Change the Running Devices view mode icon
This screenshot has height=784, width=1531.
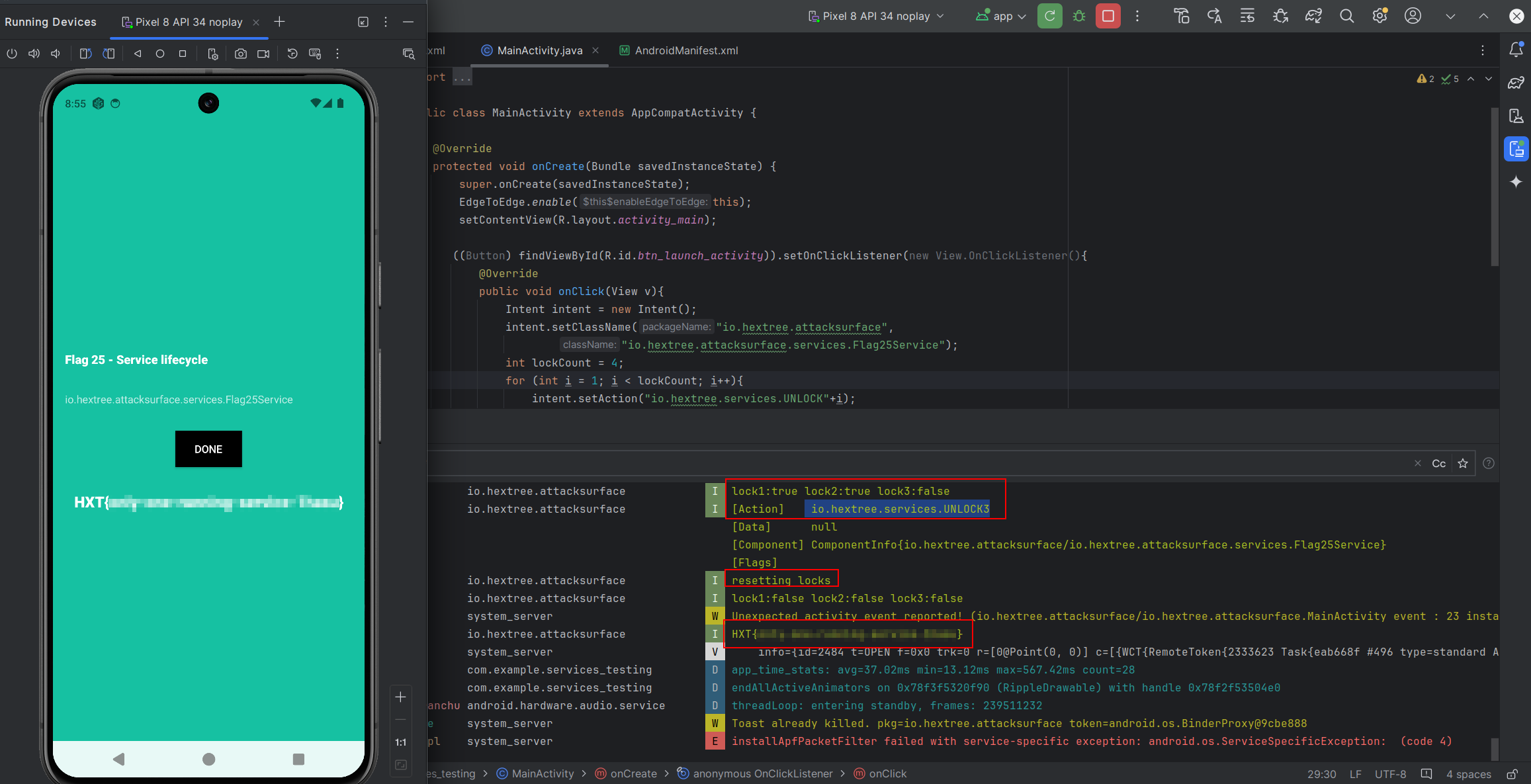363,22
